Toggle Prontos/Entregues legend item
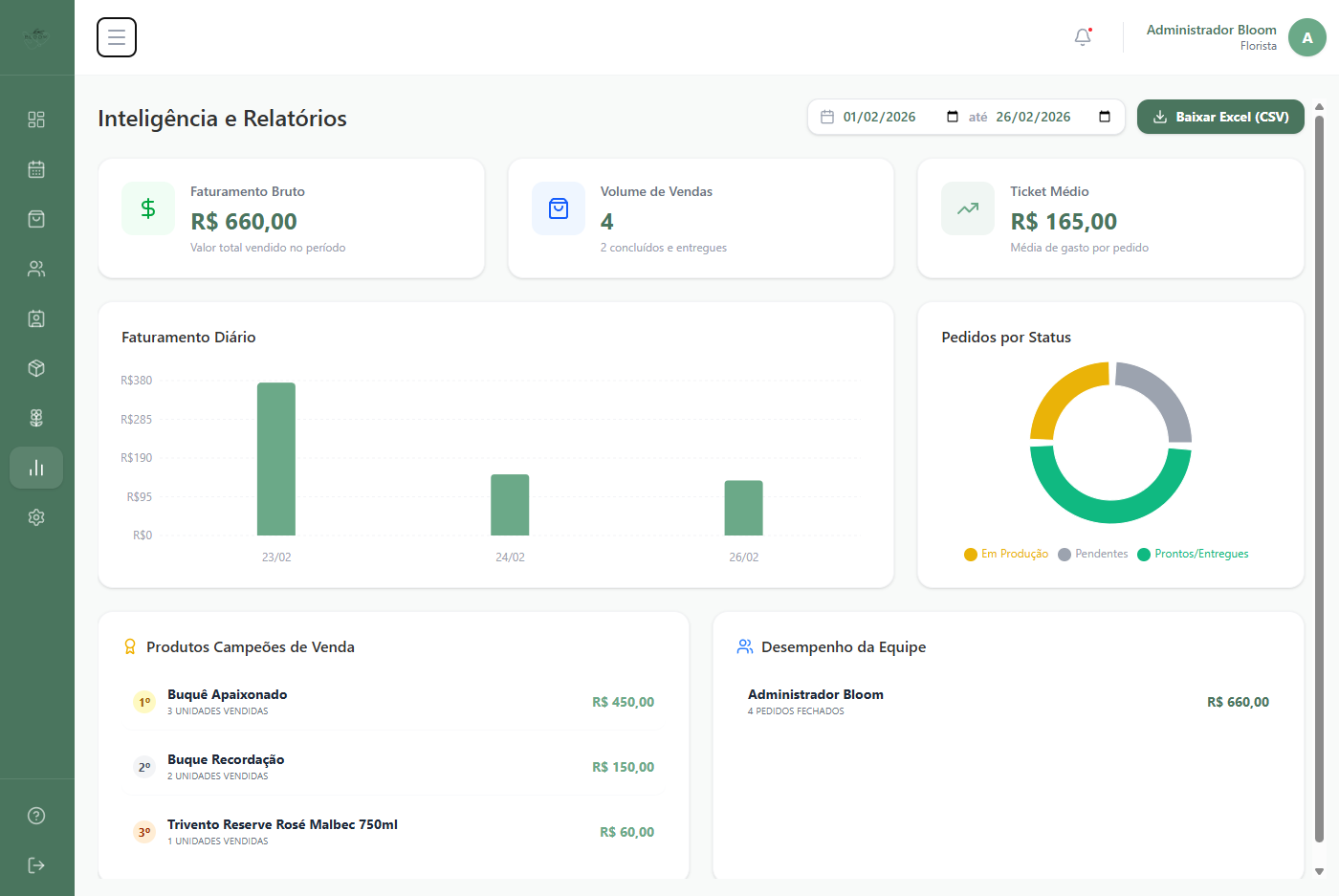Screen dimensions: 1339x896 [x=1193, y=554]
